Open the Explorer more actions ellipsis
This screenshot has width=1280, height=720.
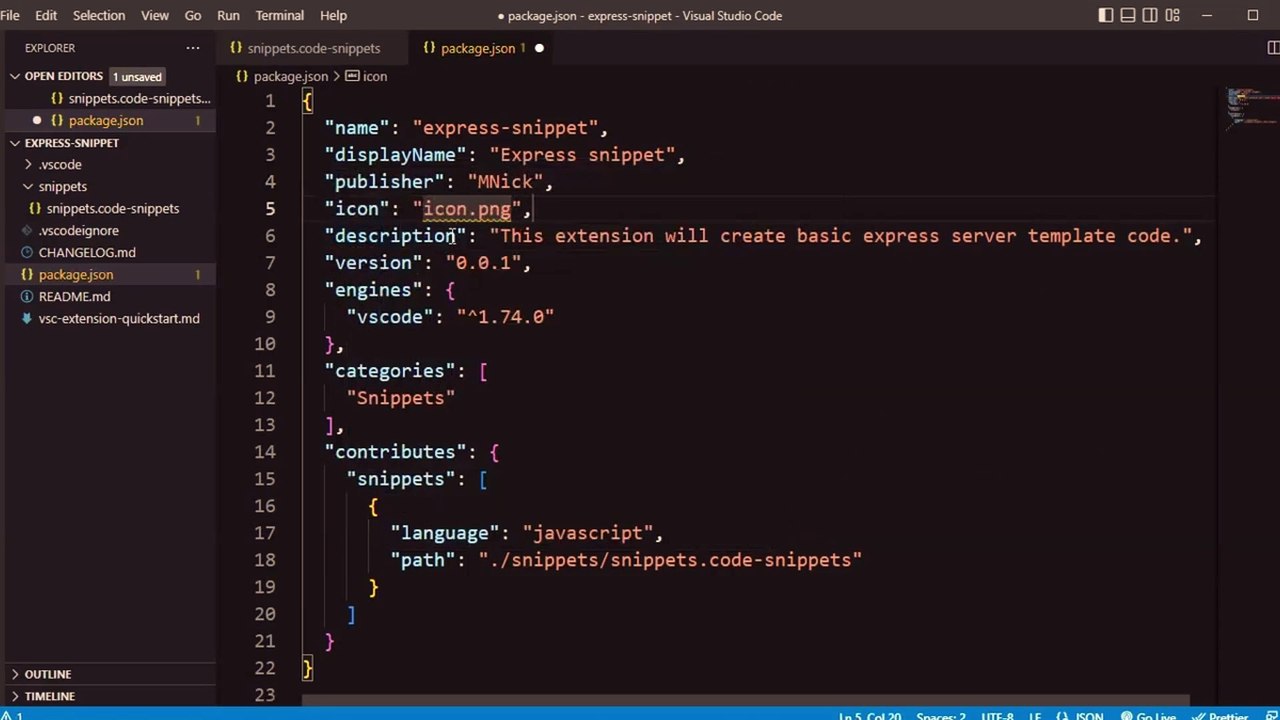[x=193, y=48]
